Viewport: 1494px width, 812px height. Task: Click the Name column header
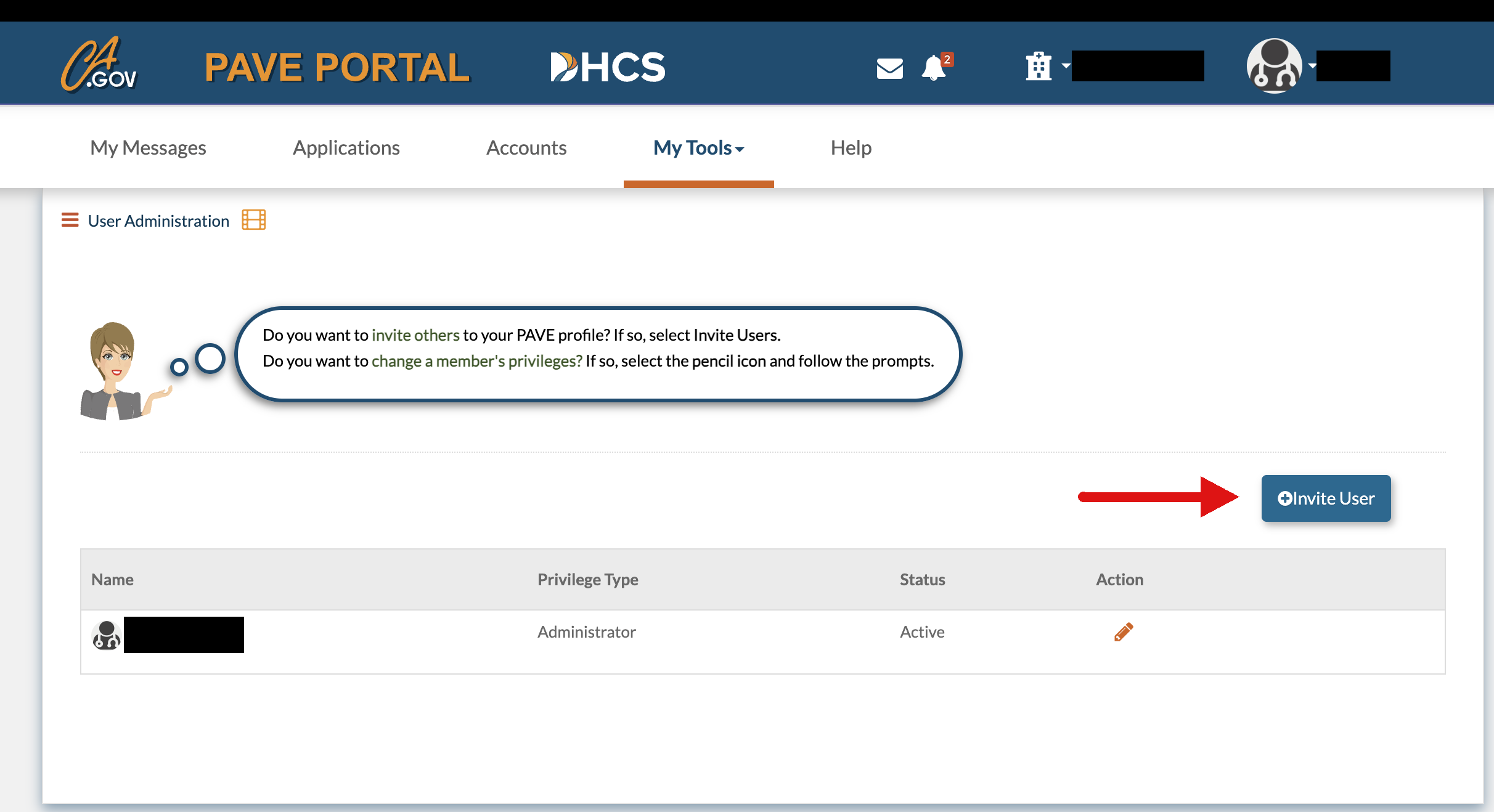click(112, 579)
